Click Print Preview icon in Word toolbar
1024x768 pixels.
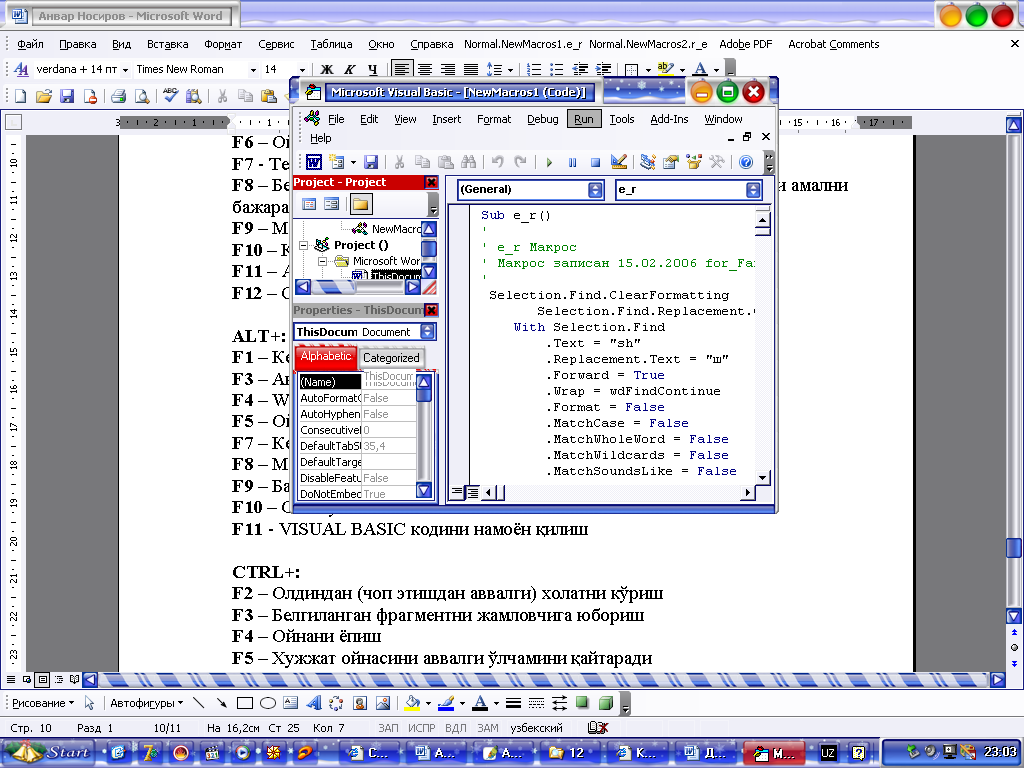point(141,97)
